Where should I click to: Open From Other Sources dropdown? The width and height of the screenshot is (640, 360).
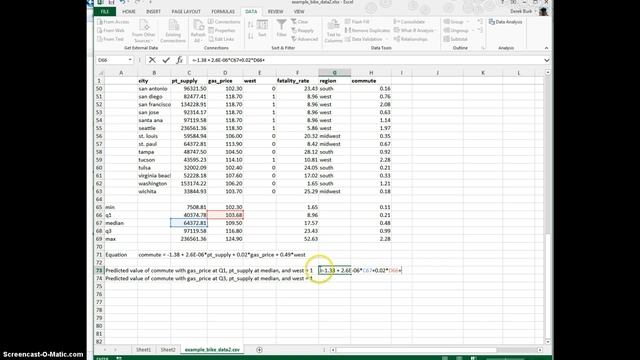click(144, 31)
